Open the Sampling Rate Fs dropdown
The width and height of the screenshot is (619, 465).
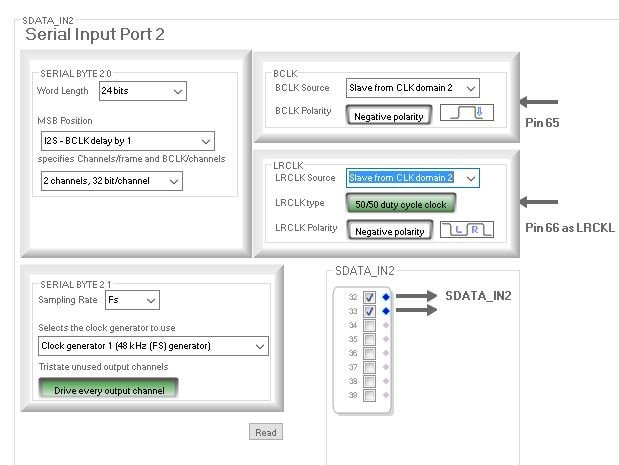coord(132,300)
